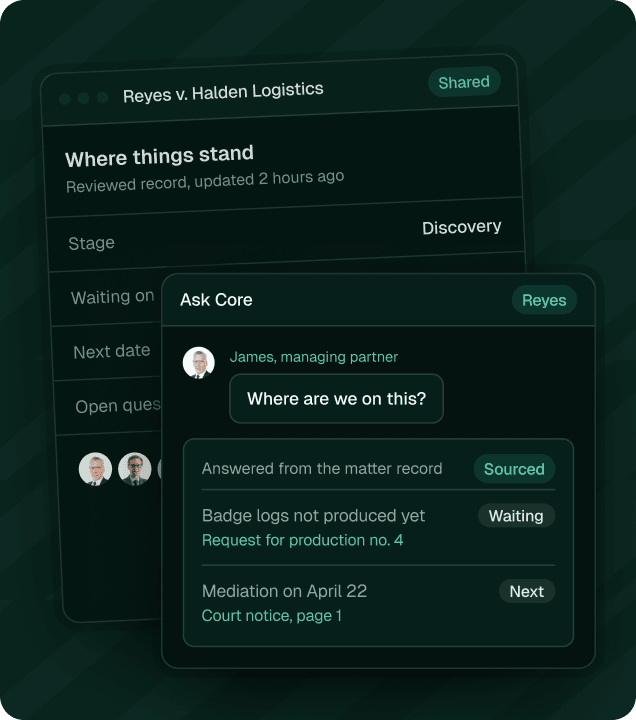Click 'James, managing partner' name label
This screenshot has width=636, height=720.
[314, 357]
